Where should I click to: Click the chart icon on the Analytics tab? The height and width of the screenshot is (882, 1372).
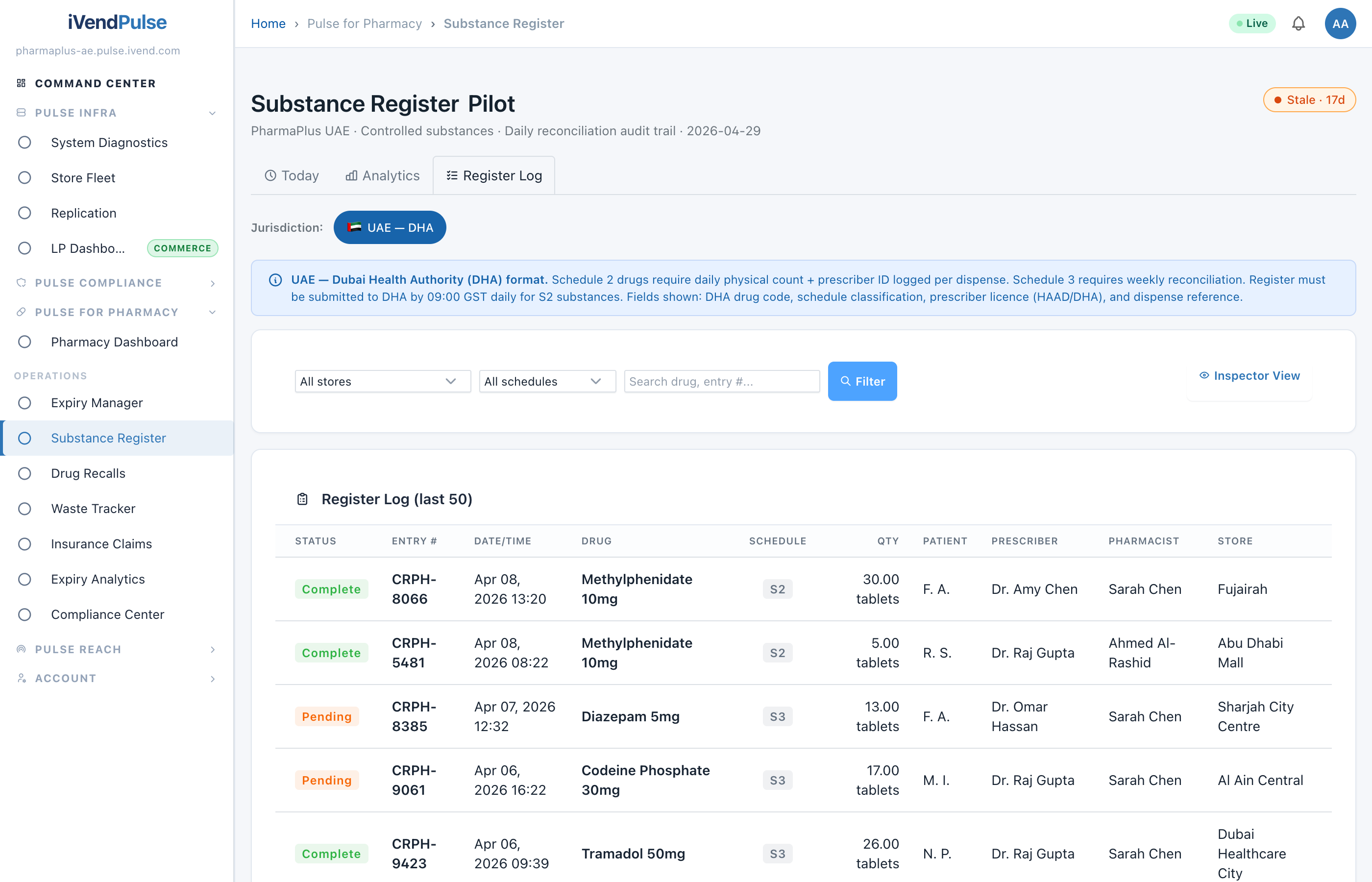[351, 175]
